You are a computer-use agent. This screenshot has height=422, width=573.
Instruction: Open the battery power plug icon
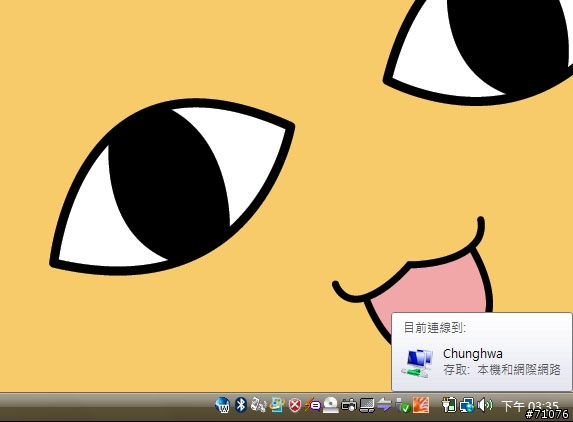[x=449, y=405]
